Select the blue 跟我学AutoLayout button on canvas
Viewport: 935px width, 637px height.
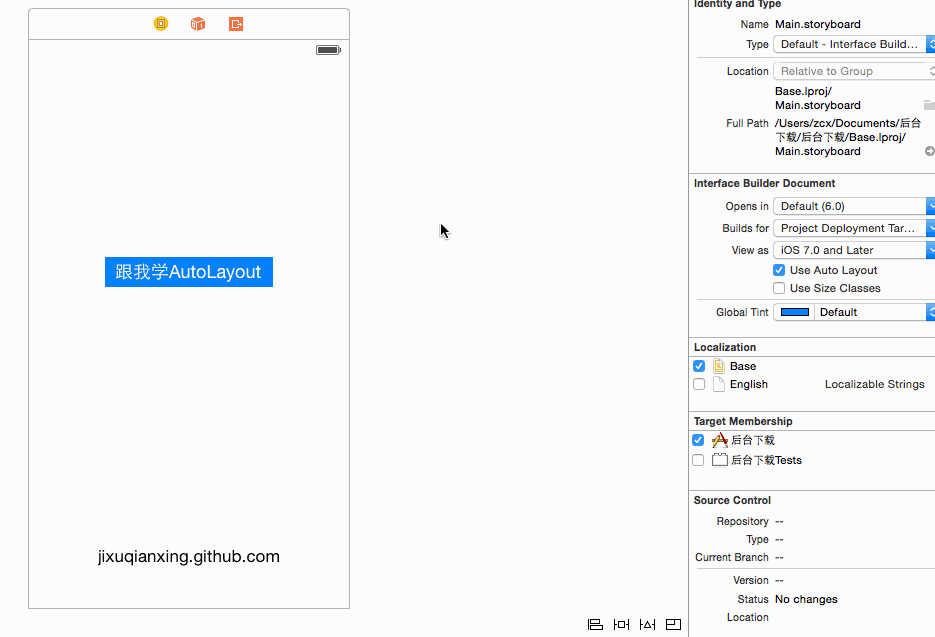[x=188, y=272]
